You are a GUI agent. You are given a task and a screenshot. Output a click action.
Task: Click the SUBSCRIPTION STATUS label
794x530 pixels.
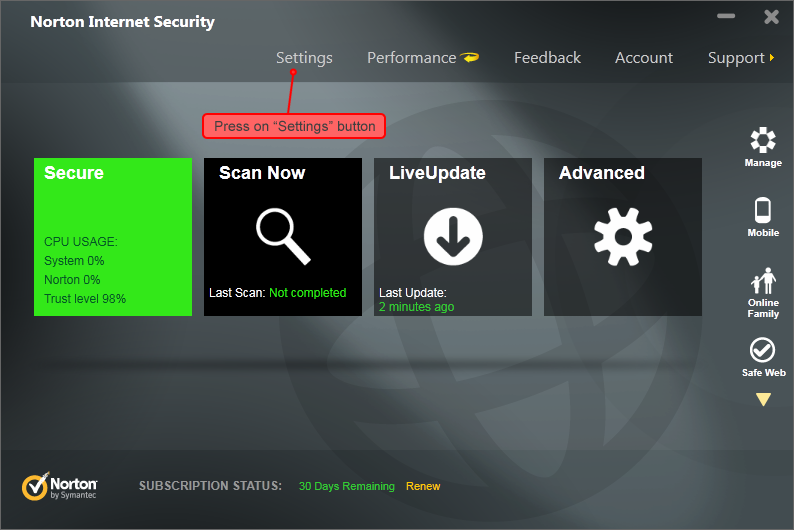coord(210,486)
